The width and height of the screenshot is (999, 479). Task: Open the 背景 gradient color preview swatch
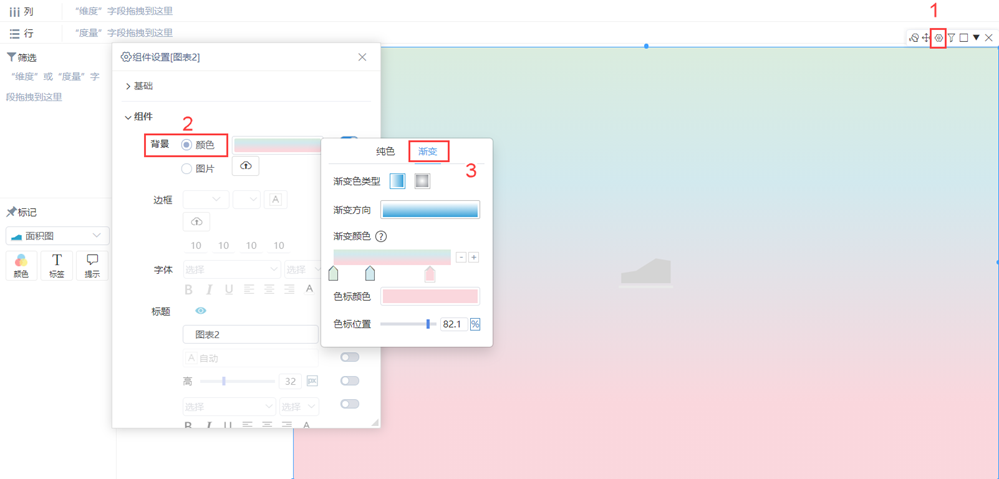pos(278,145)
